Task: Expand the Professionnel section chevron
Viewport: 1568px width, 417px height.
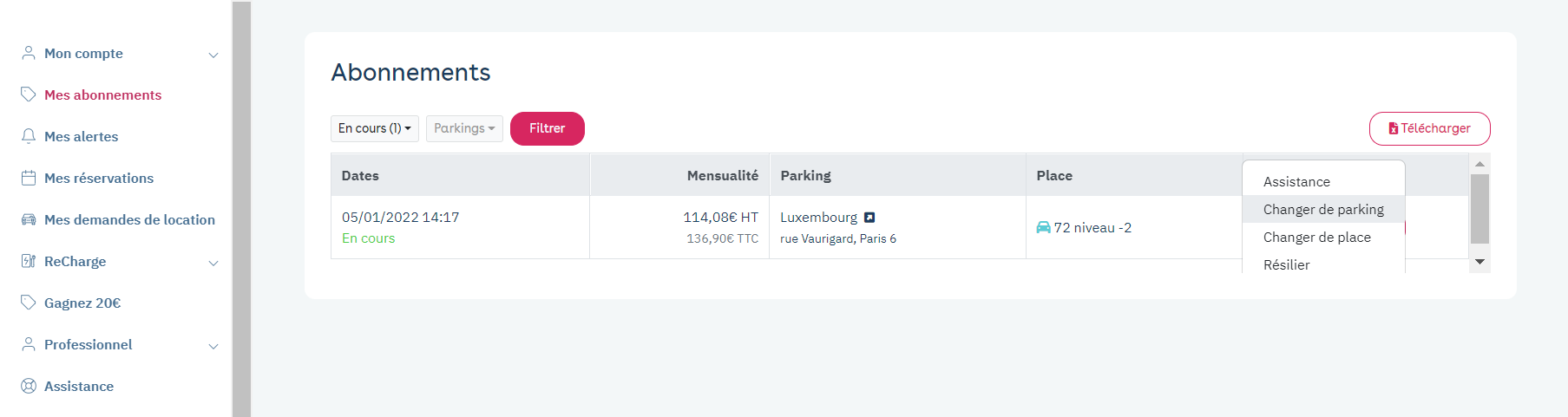Action: coord(213,346)
